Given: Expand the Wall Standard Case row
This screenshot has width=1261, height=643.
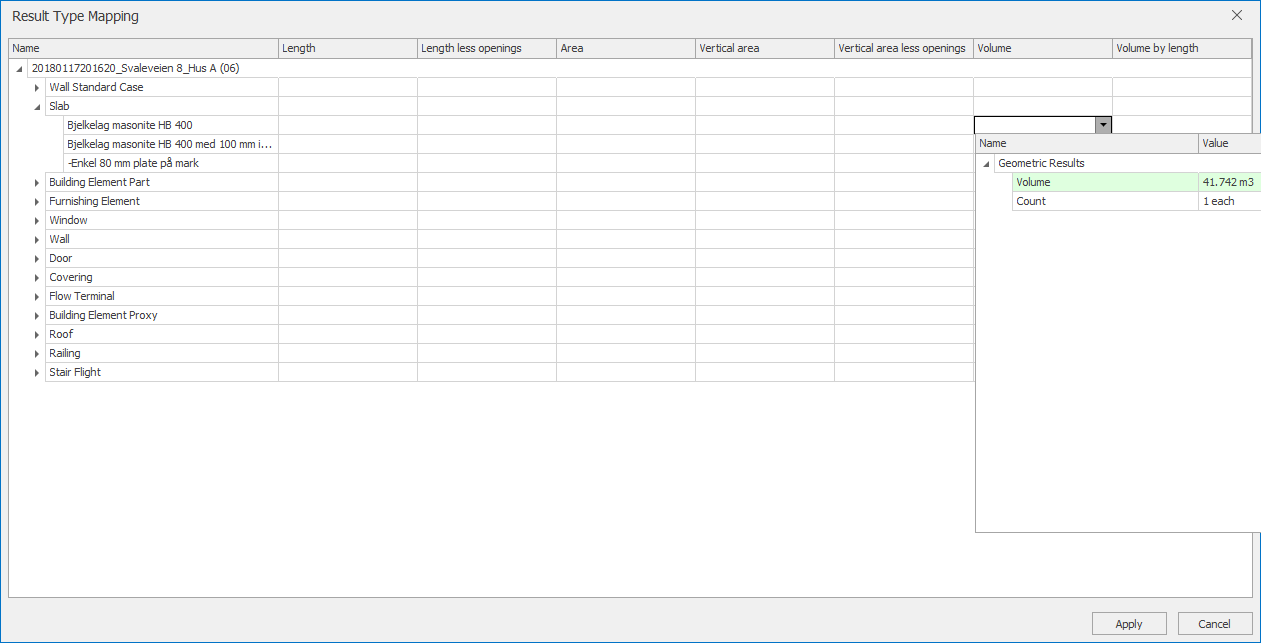Looking at the screenshot, I should (x=37, y=88).
